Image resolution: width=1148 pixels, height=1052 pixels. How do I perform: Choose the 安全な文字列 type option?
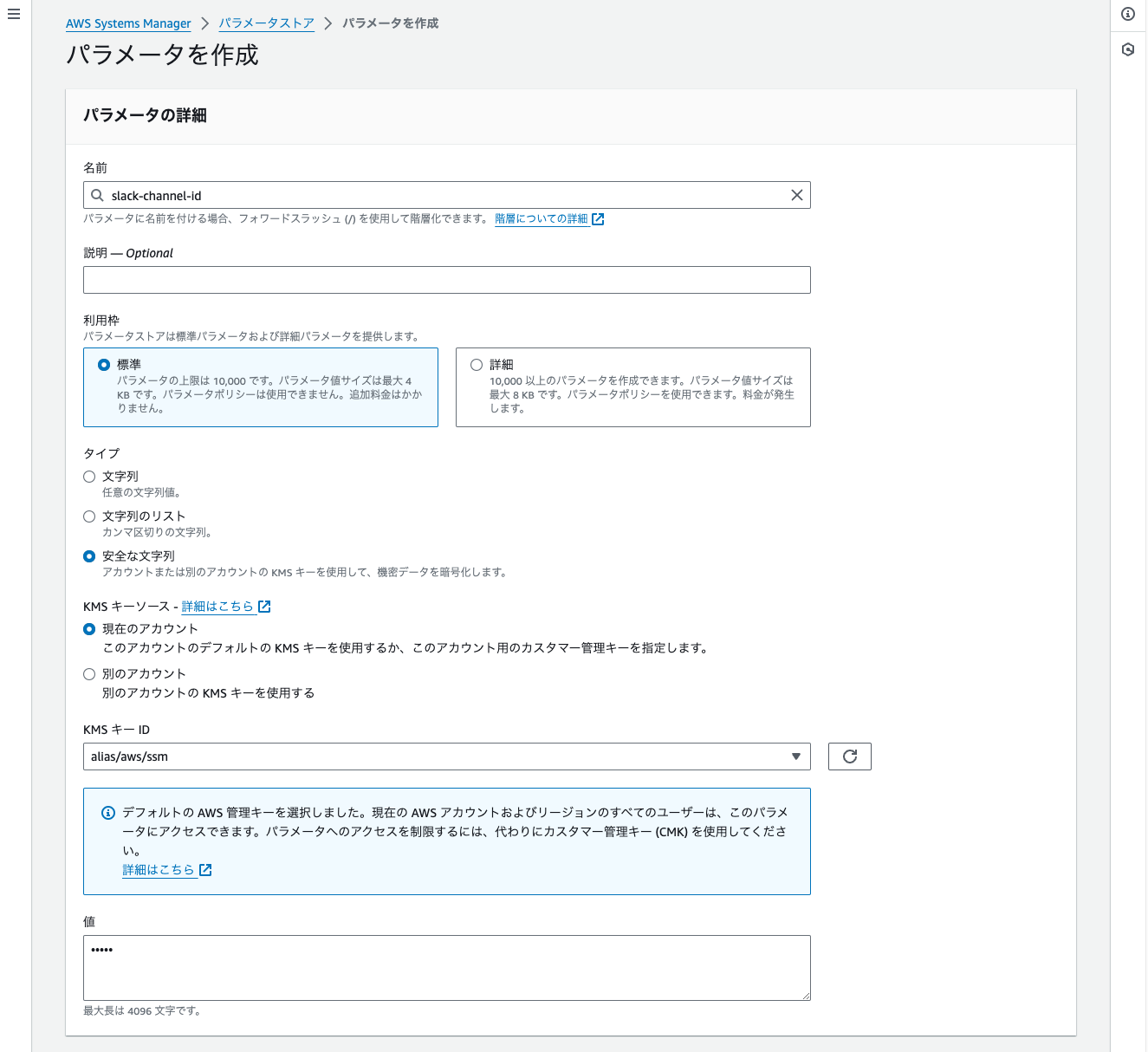89,556
